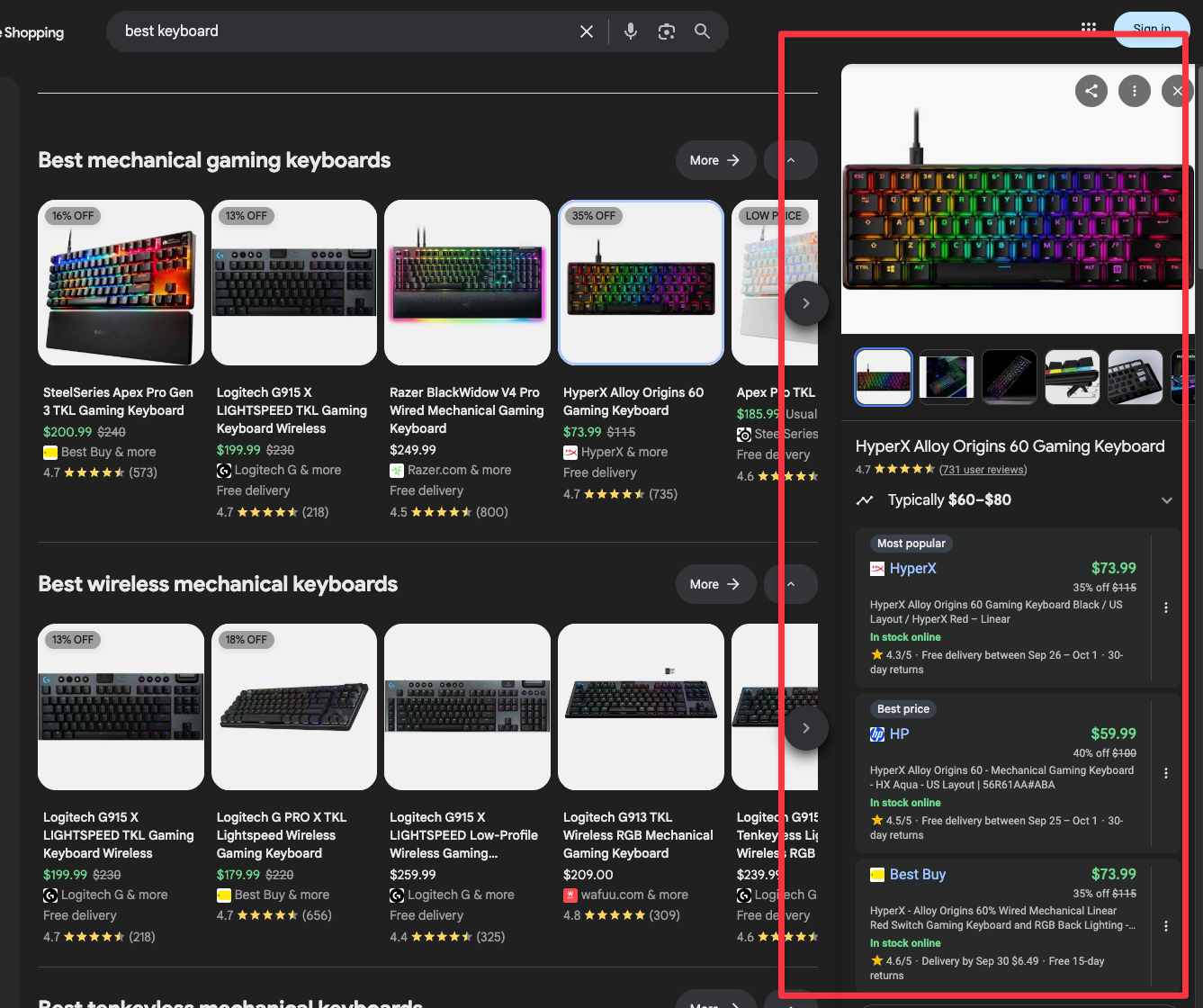1203x1008 pixels.
Task: Open Logitech G913 TKL card
Action: 641,706
